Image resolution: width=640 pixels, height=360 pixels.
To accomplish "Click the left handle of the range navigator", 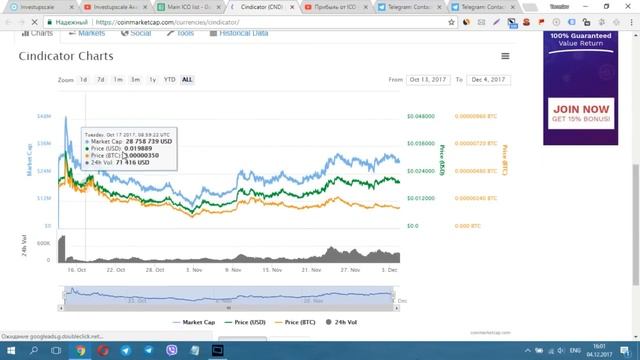I will 64,295.
